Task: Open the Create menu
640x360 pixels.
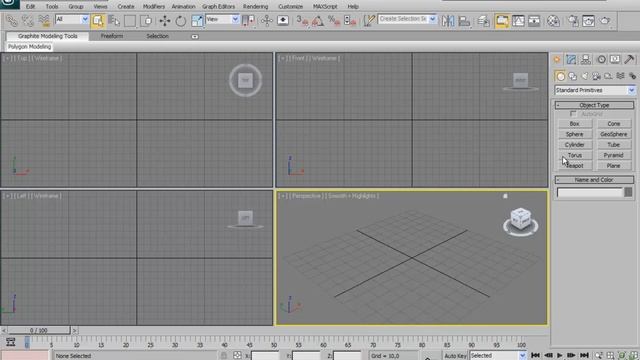Action: [126, 7]
